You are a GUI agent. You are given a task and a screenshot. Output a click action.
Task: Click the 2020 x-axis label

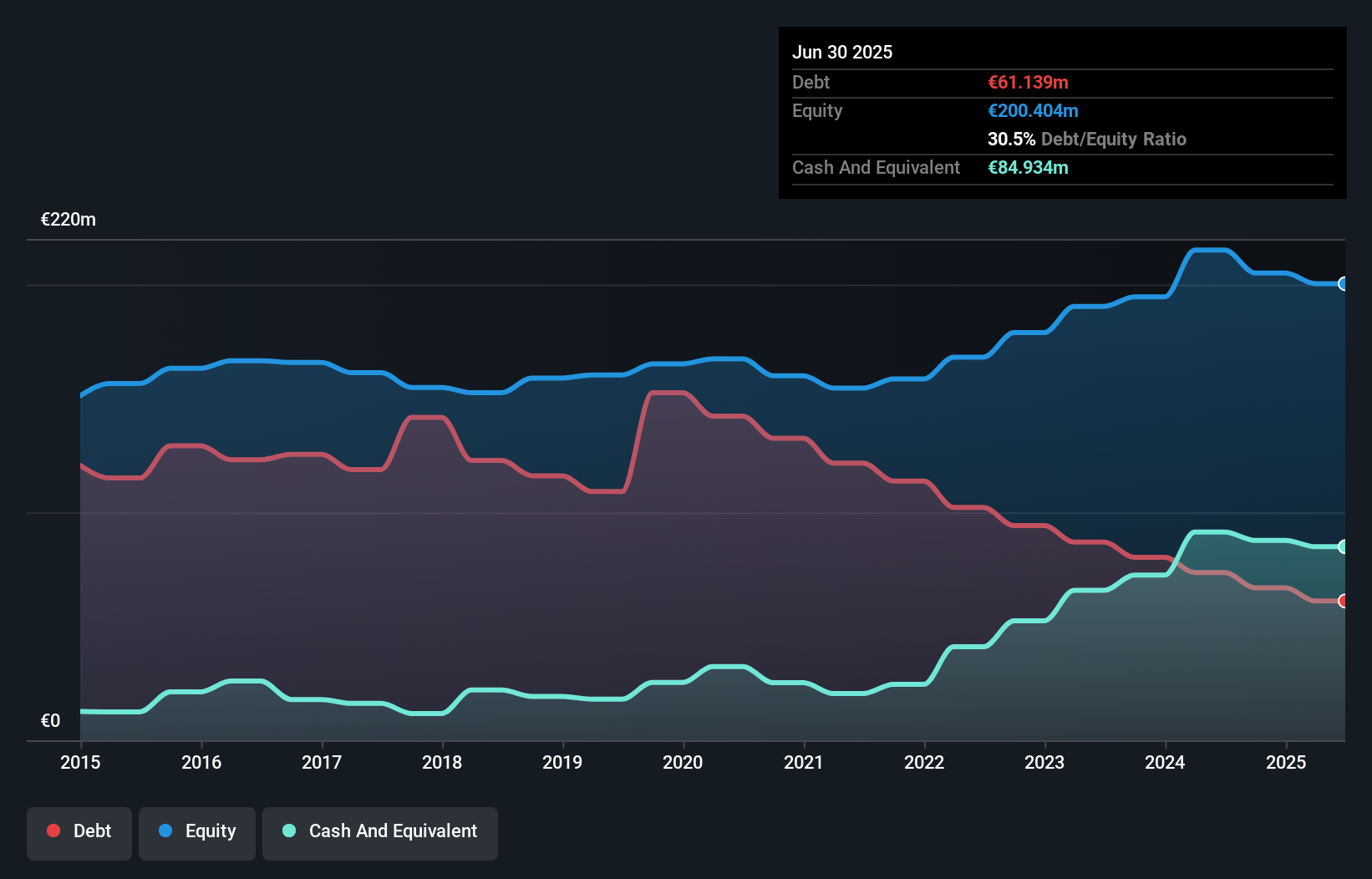683,762
